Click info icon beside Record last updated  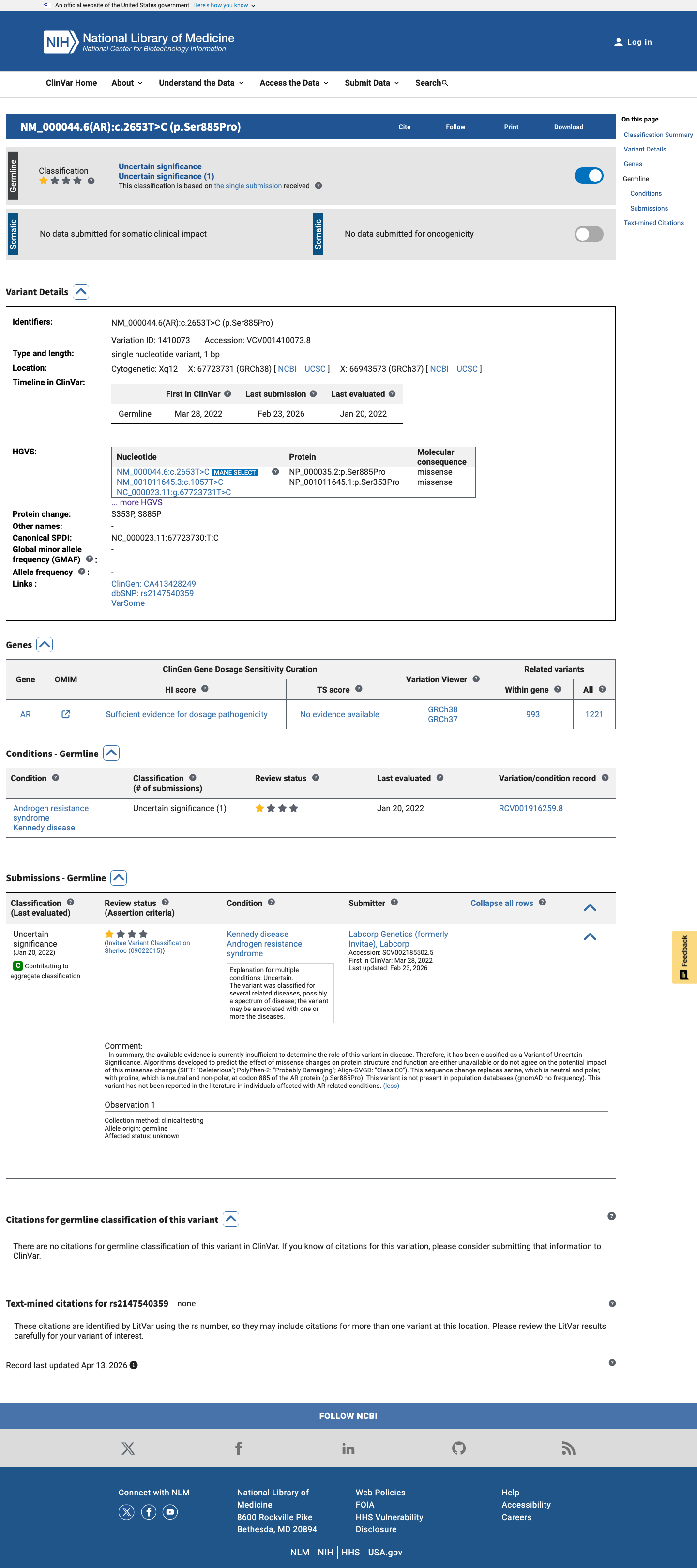pos(133,1365)
